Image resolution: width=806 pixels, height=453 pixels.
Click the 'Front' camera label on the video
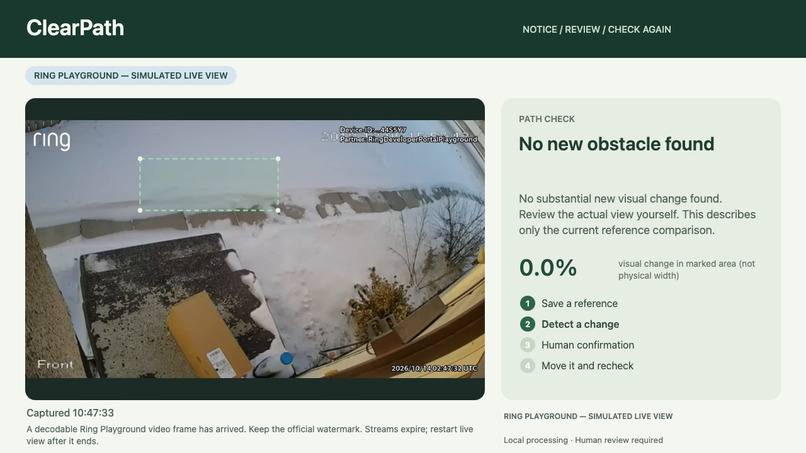55,365
